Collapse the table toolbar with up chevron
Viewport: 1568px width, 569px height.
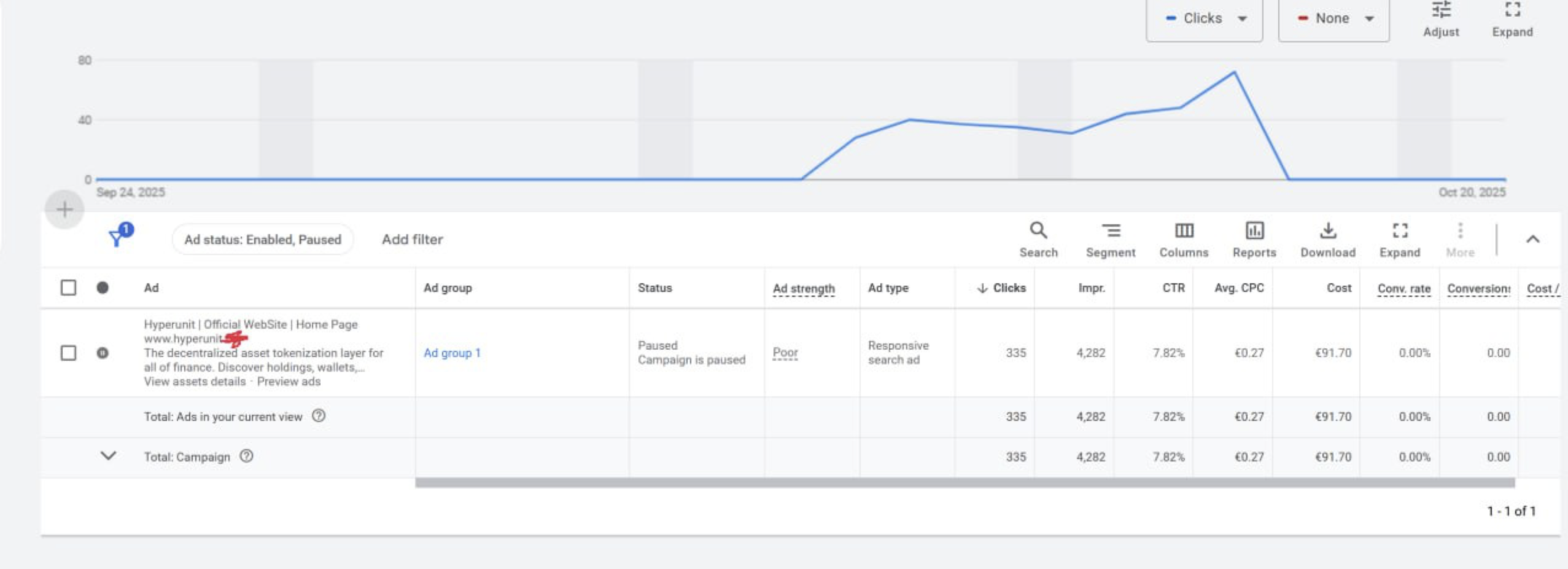[1532, 239]
